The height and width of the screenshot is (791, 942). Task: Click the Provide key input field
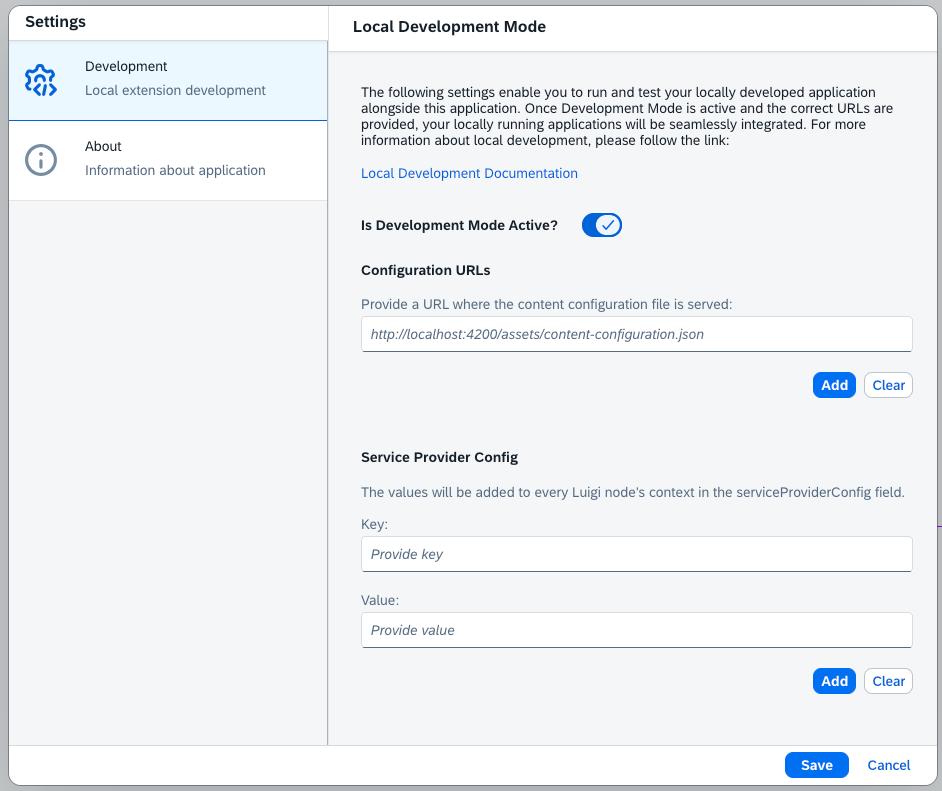coord(637,553)
